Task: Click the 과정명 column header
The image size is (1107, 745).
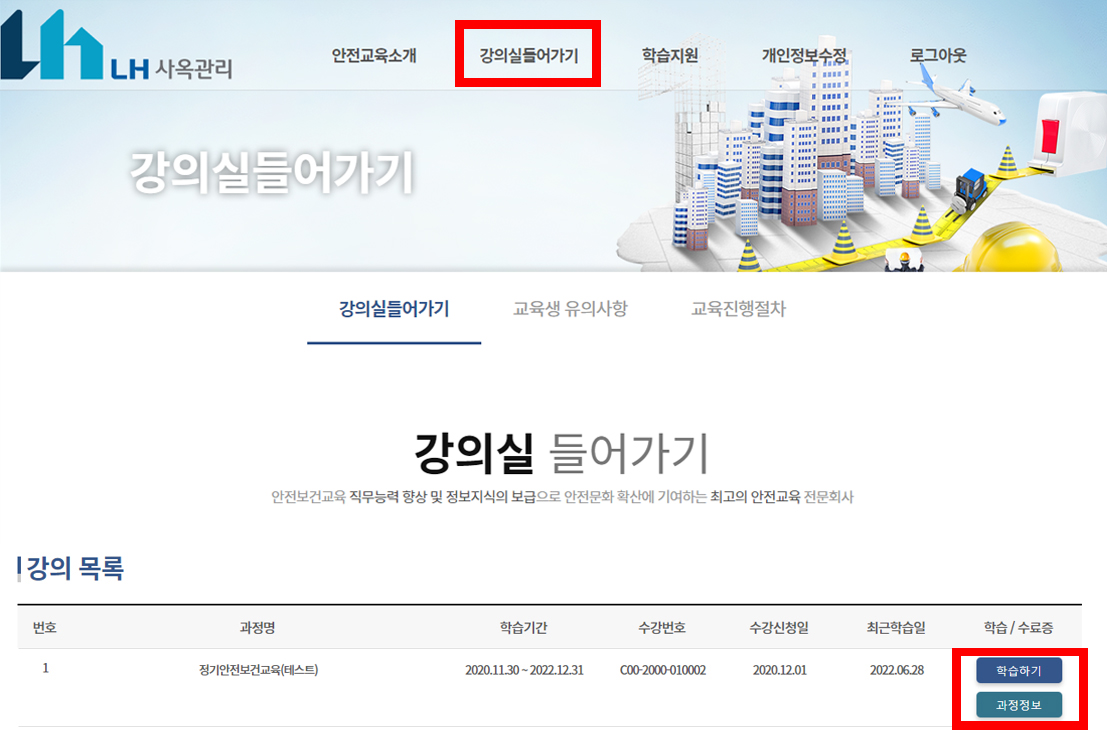Action: coord(257,628)
